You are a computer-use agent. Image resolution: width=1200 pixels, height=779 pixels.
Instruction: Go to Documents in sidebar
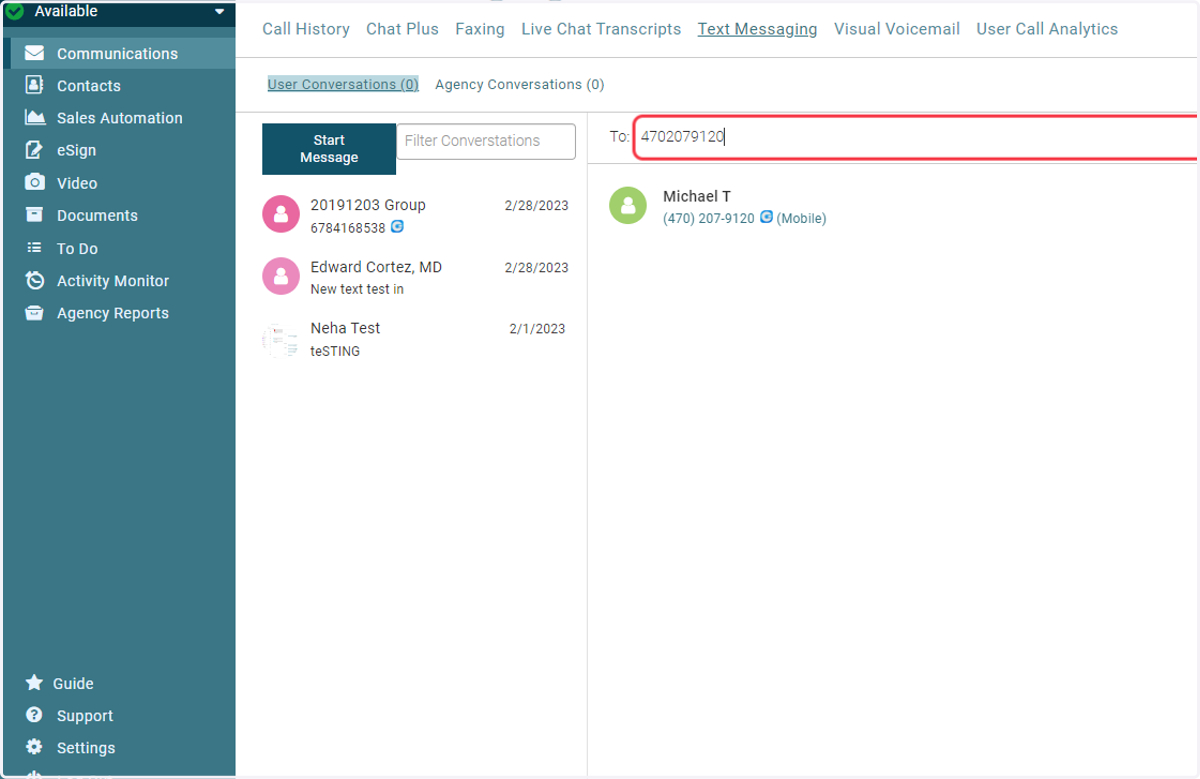[97, 215]
